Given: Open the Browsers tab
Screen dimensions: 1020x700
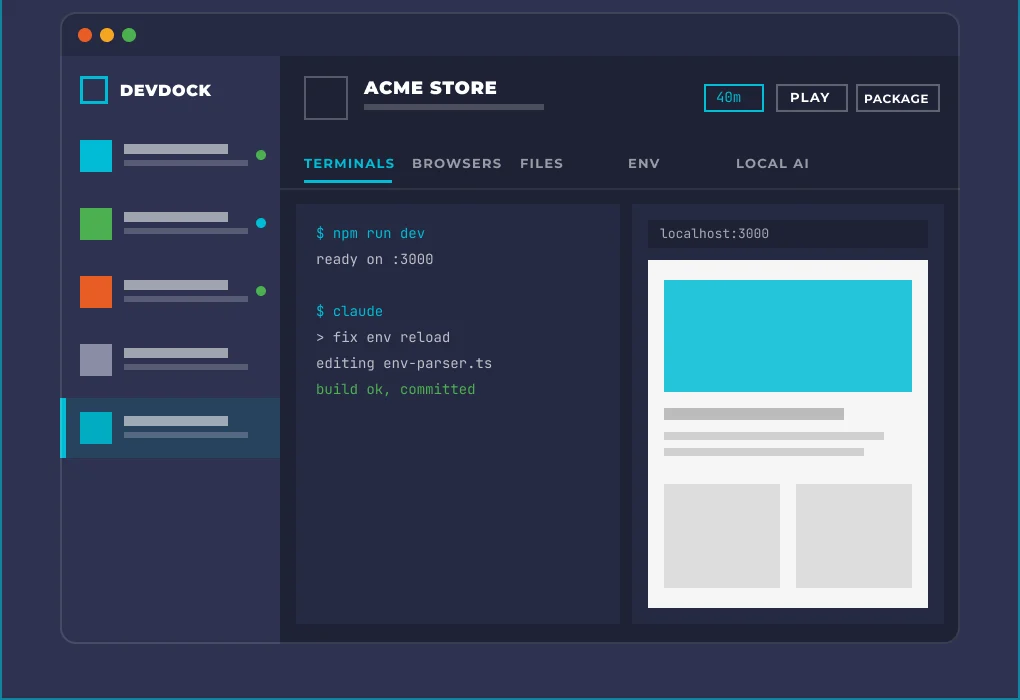Looking at the screenshot, I should coord(457,163).
